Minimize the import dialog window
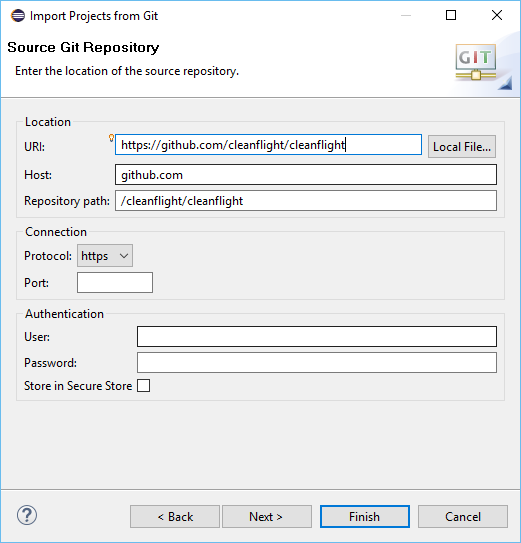The width and height of the screenshot is (521, 543). tap(406, 15)
